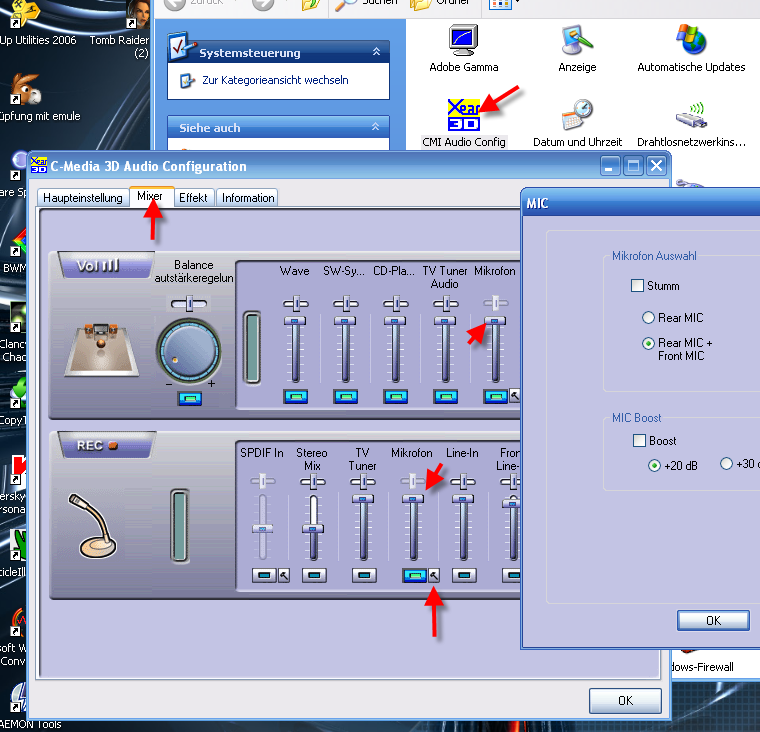Select the Rear MIC radio option

(649, 318)
